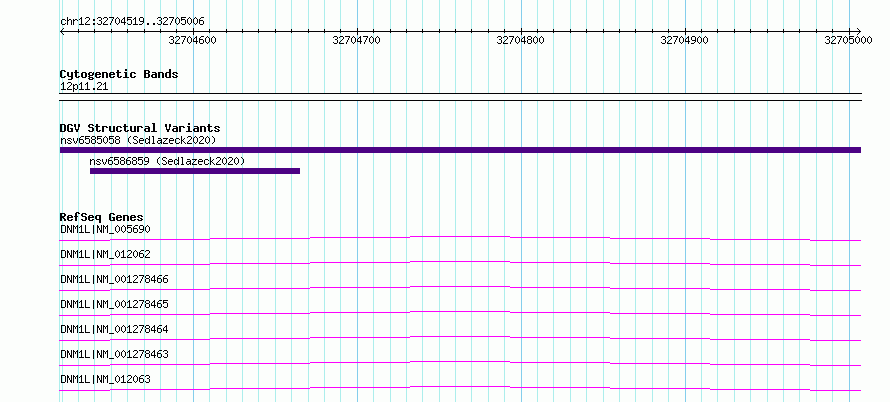Open transcript DNM1L|NM_012062
The image size is (890, 402).
tap(105, 254)
